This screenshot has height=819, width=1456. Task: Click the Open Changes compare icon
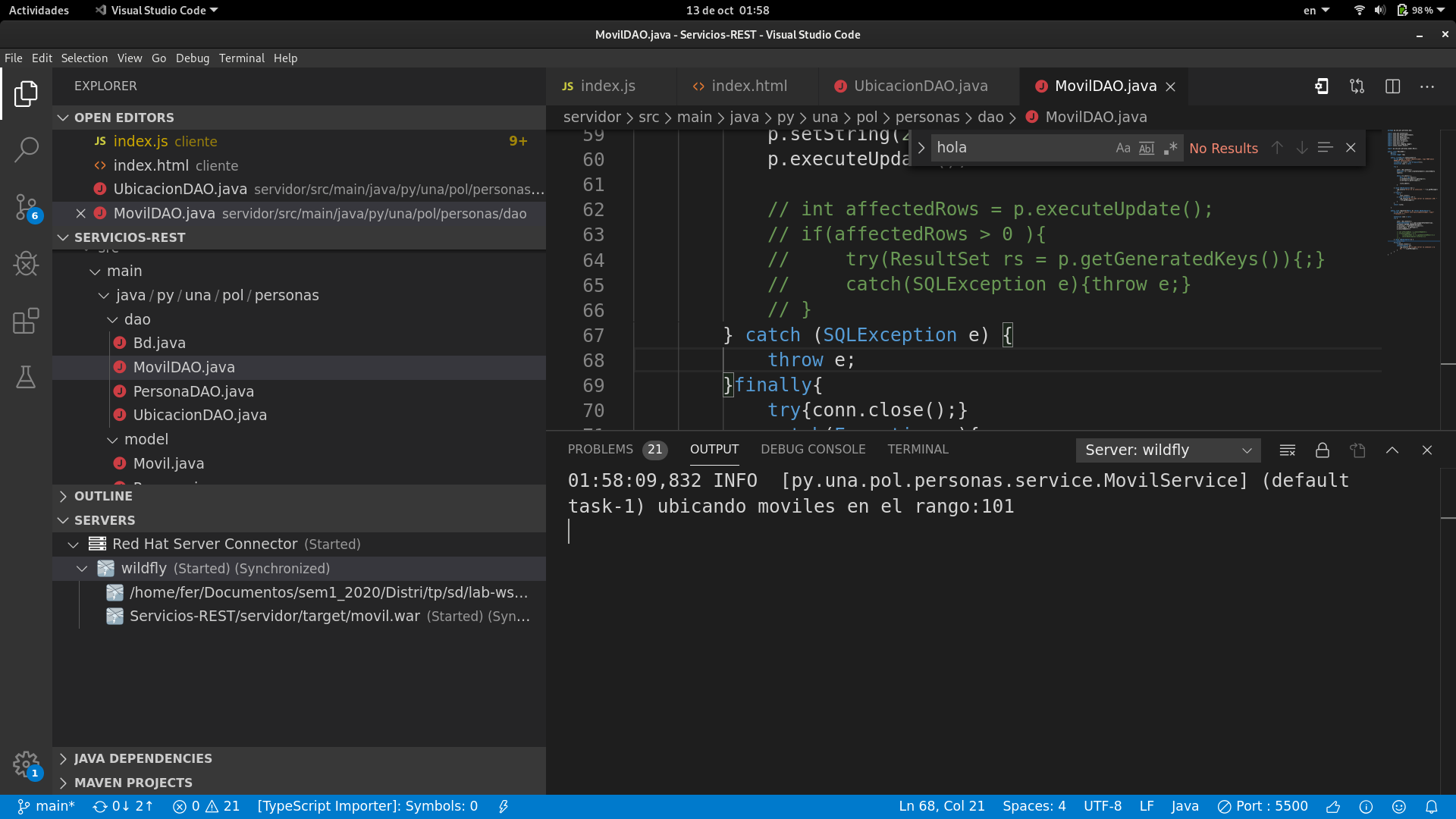click(1357, 86)
